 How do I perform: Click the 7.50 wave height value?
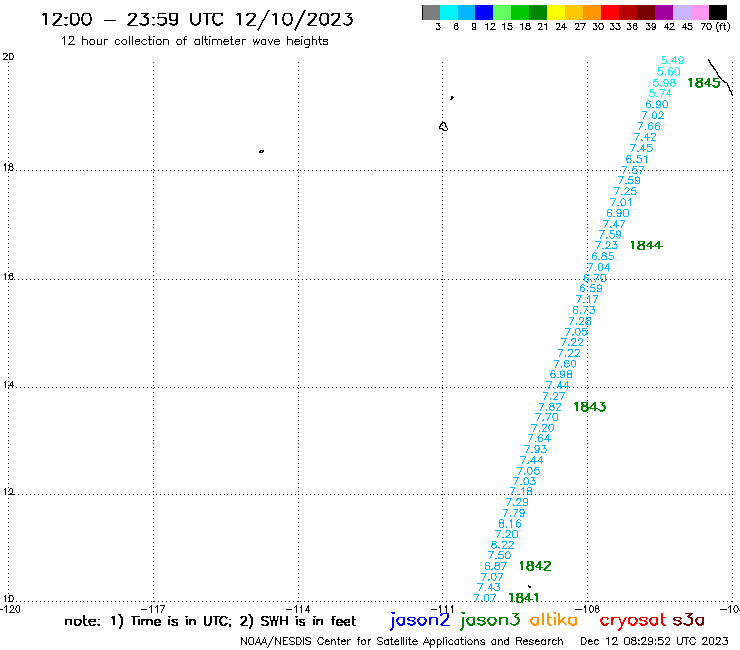tap(499, 556)
